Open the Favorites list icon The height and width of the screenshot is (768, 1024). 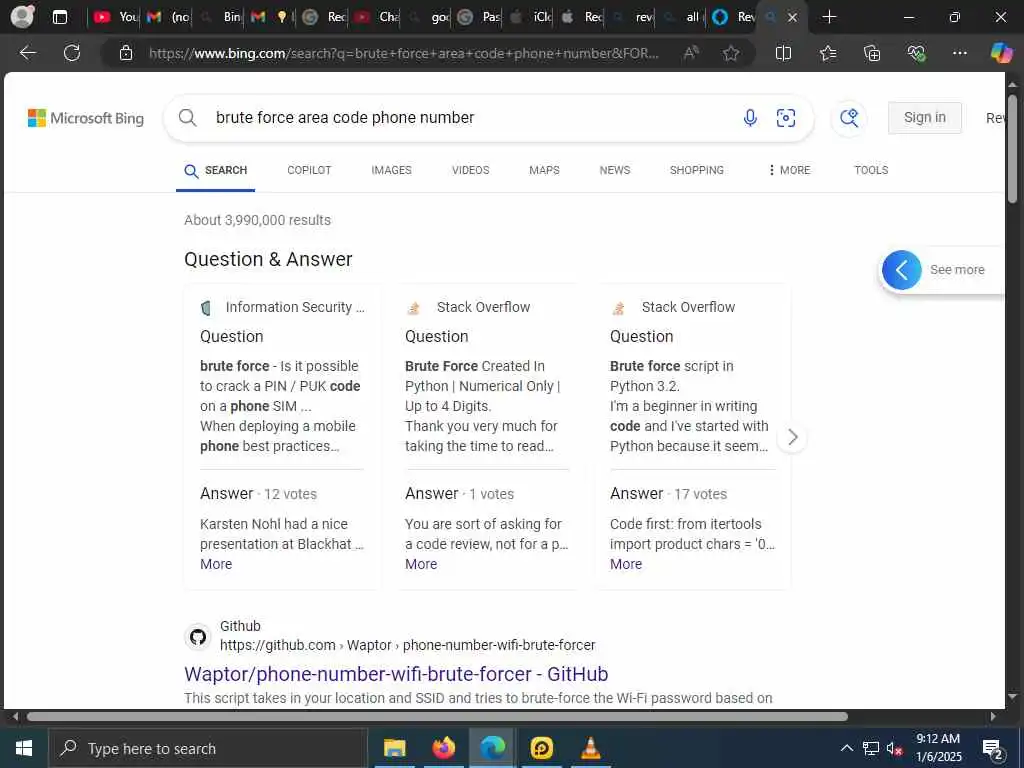click(x=828, y=53)
